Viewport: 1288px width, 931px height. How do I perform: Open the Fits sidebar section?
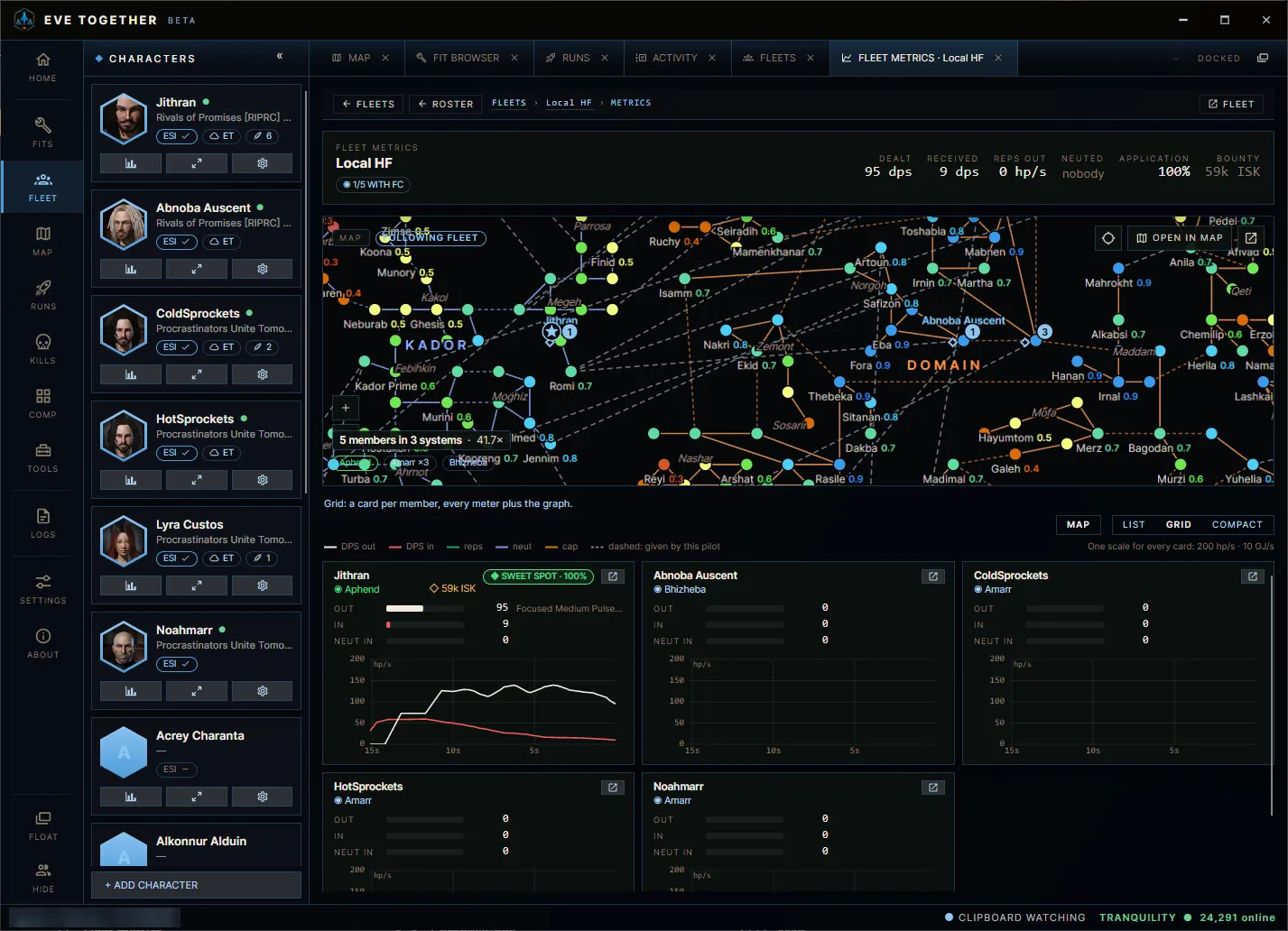click(42, 133)
